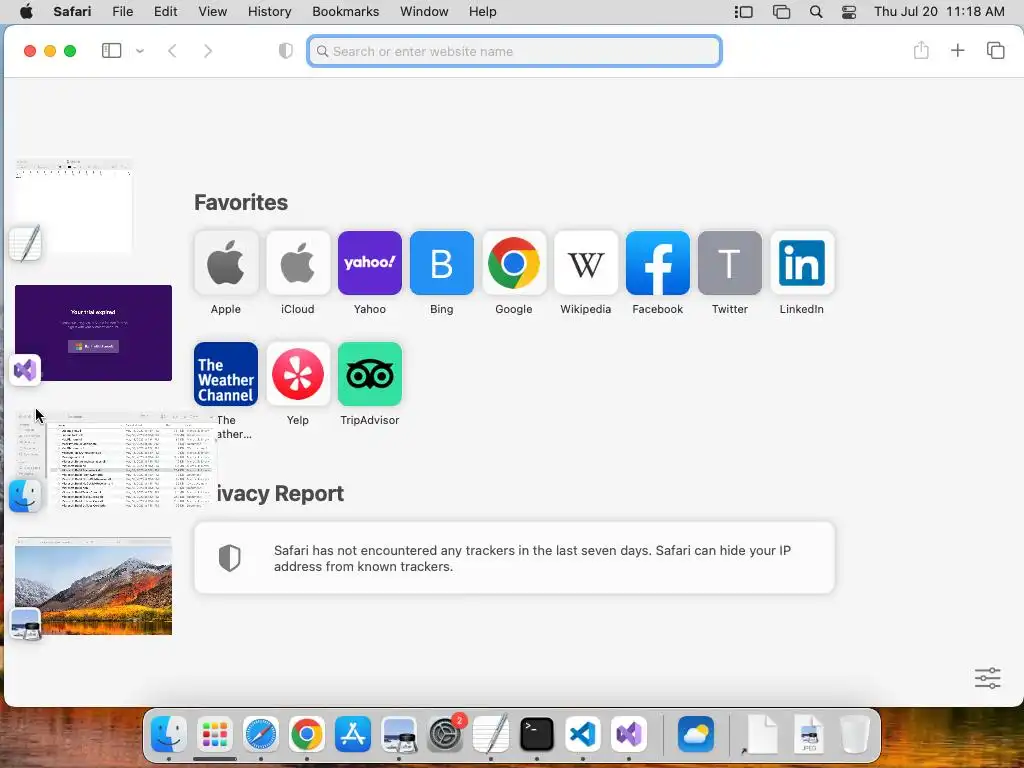Open the Yelp favorite
The height and width of the screenshot is (768, 1024).
298,374
